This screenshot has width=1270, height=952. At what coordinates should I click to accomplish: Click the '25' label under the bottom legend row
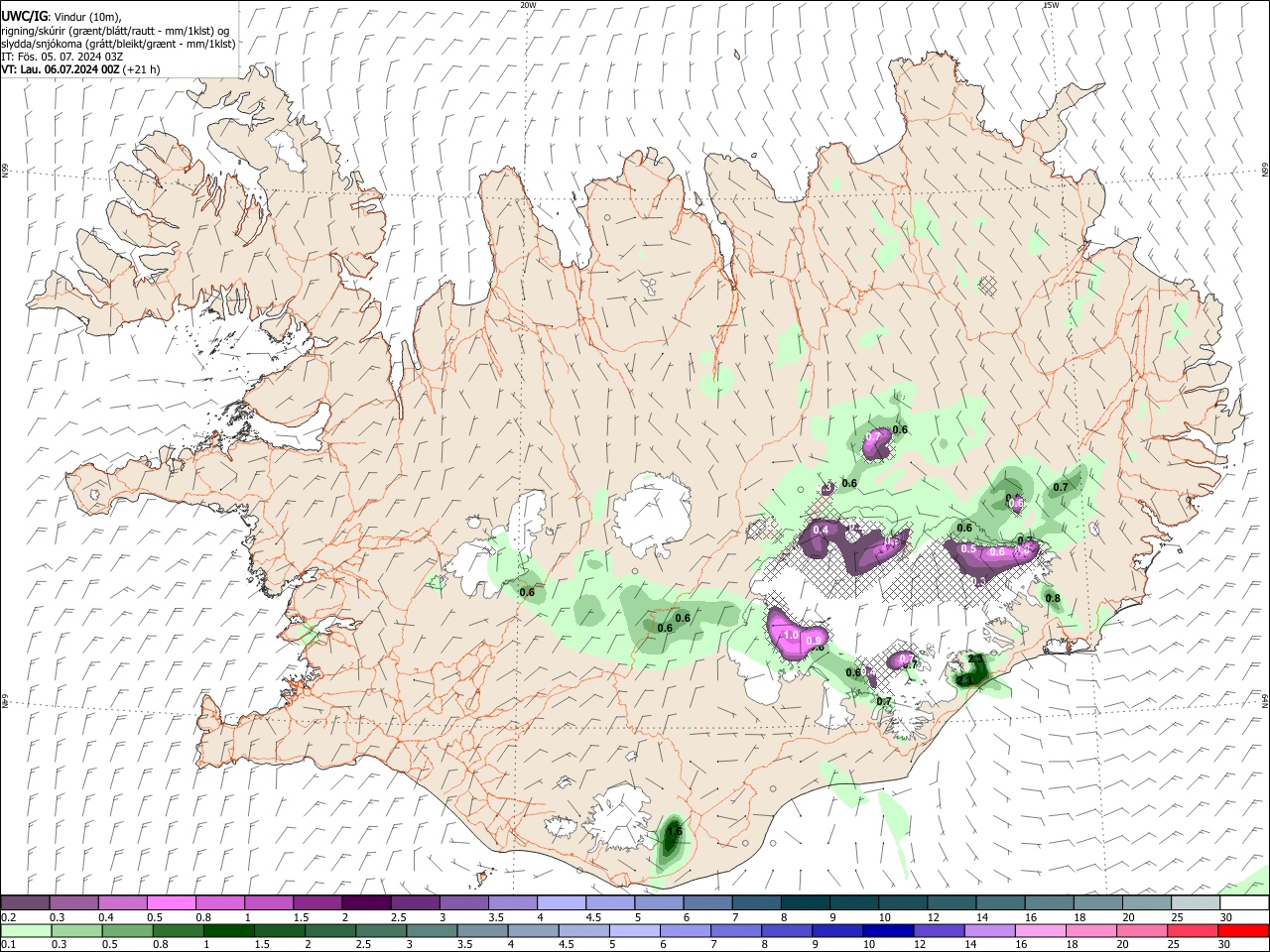point(1173,944)
